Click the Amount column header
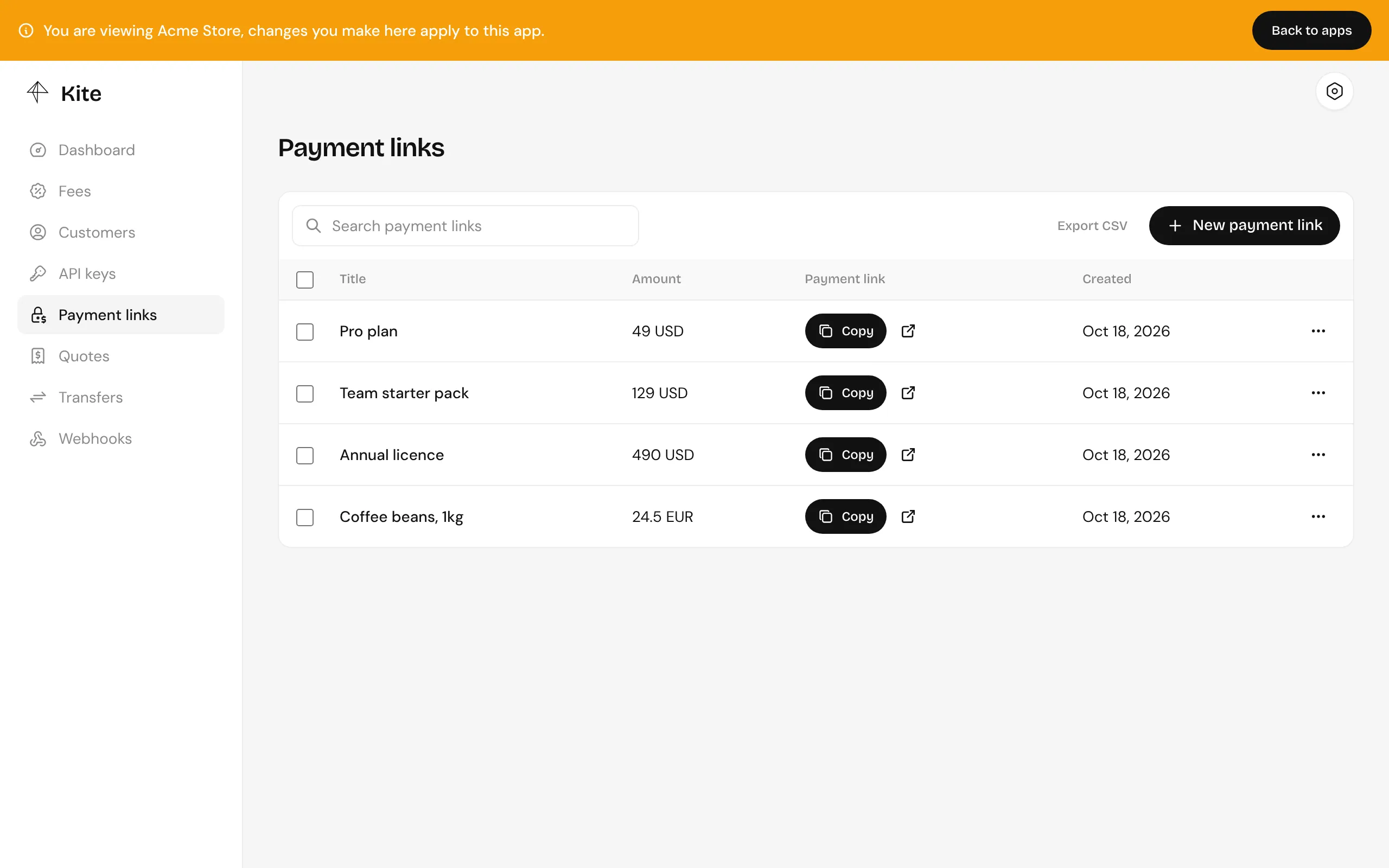 pos(656,279)
